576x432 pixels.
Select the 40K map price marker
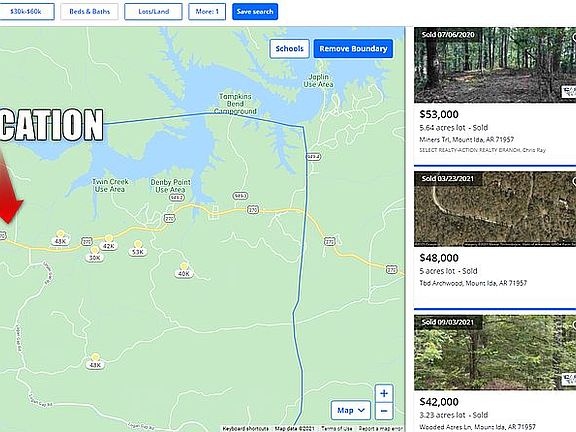coord(184,273)
